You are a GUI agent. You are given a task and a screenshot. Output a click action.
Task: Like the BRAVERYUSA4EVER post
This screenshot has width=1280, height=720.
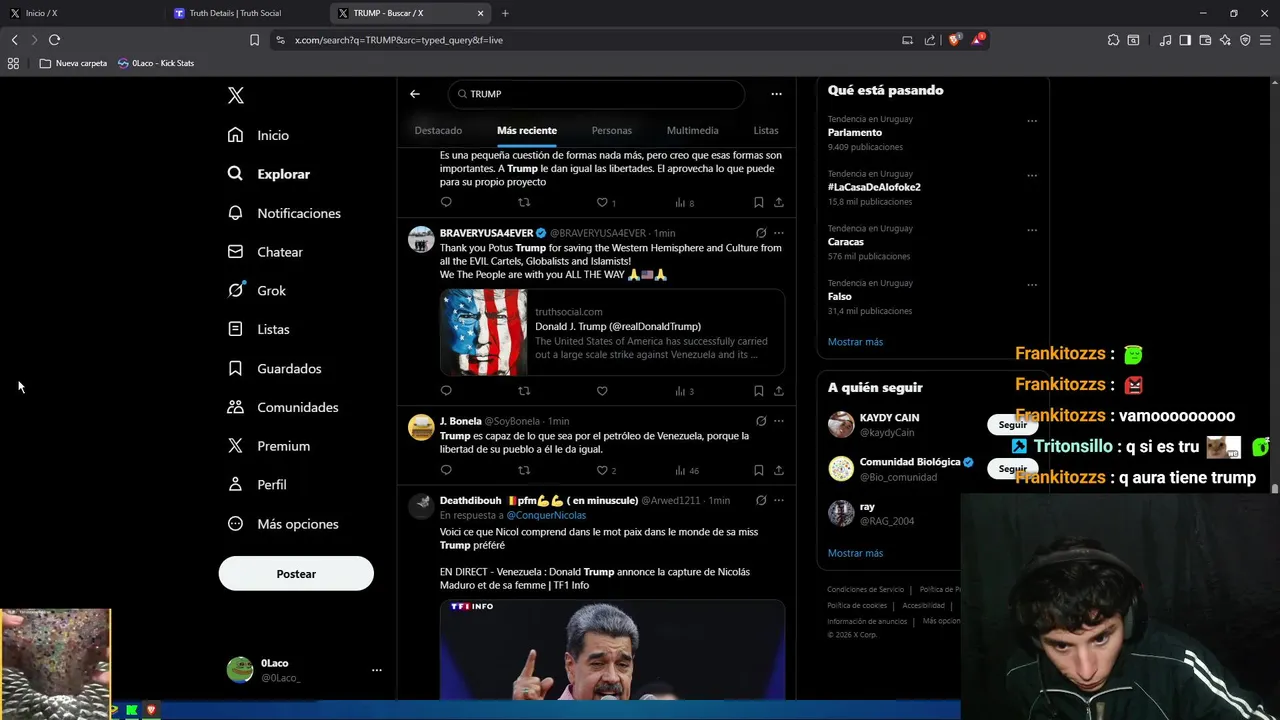tap(602, 391)
